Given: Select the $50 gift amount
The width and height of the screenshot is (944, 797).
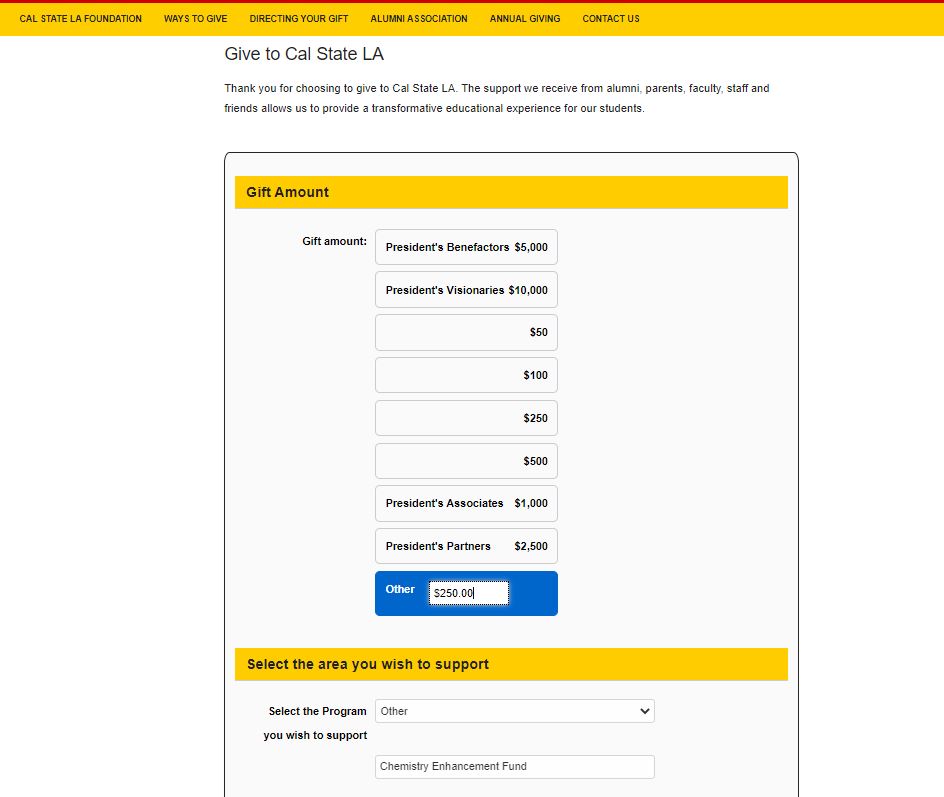Looking at the screenshot, I should [466, 332].
